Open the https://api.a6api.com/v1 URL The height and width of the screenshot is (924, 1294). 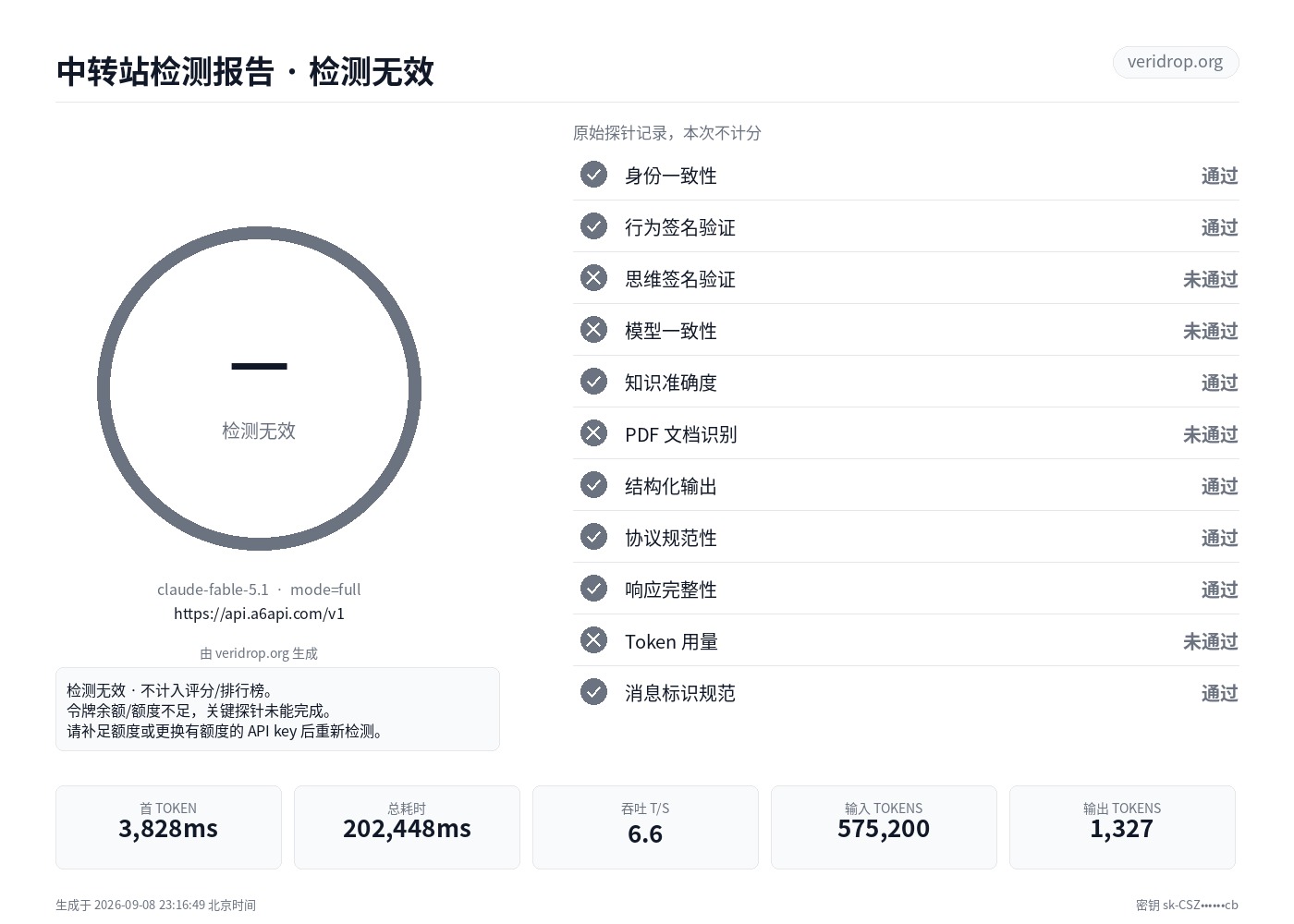pos(259,614)
